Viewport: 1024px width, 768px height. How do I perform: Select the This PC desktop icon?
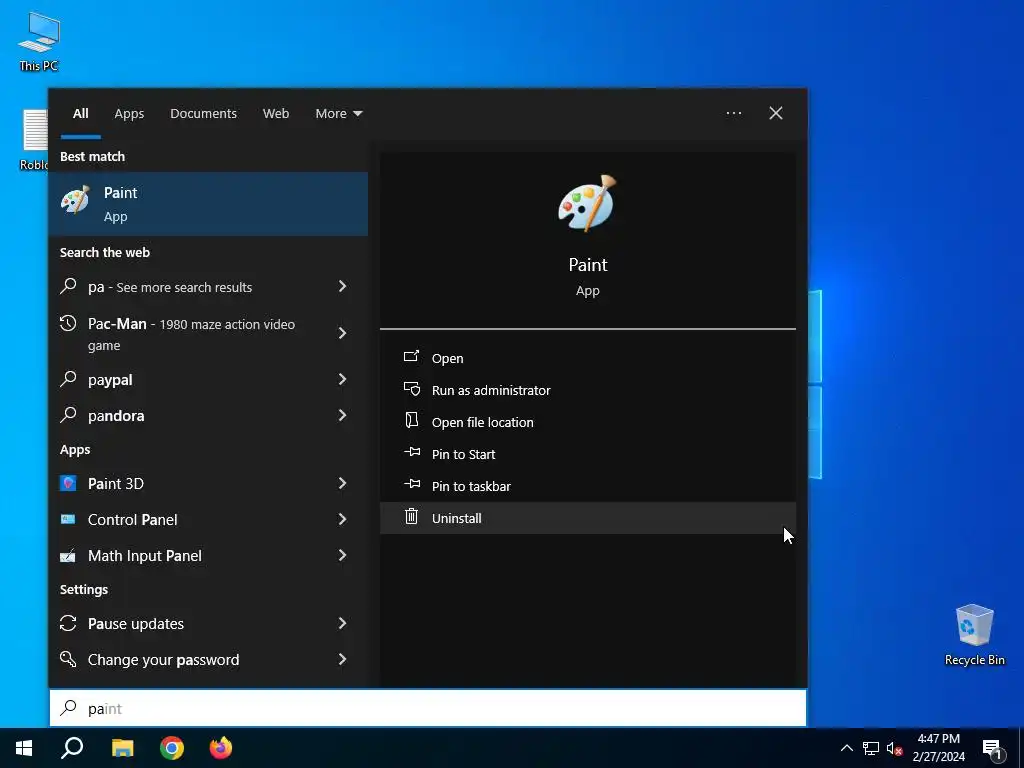39,40
